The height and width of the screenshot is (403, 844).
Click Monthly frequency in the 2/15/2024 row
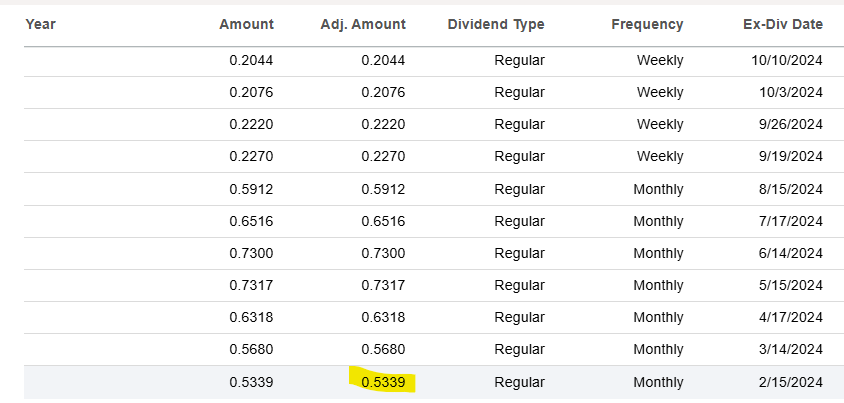click(x=658, y=383)
